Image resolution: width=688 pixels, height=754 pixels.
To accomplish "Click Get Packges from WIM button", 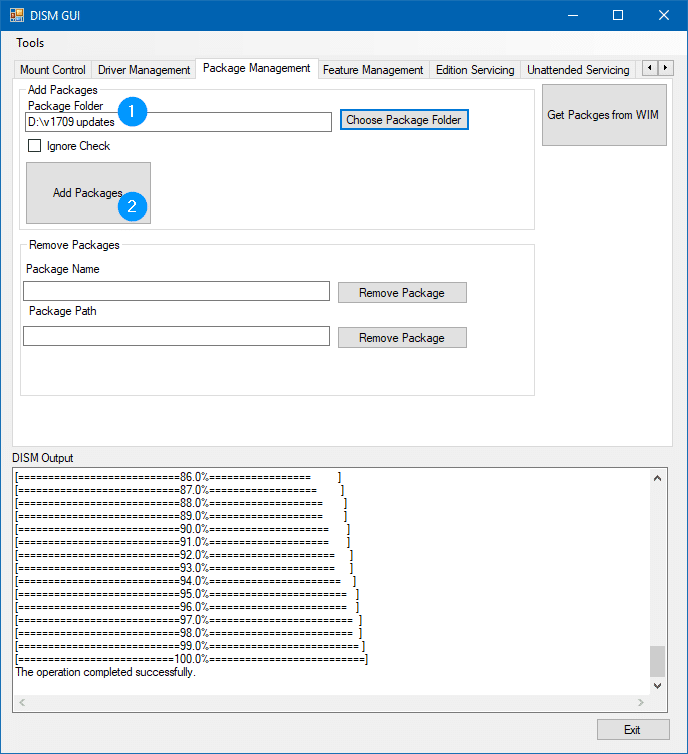I will pyautogui.click(x=604, y=115).
